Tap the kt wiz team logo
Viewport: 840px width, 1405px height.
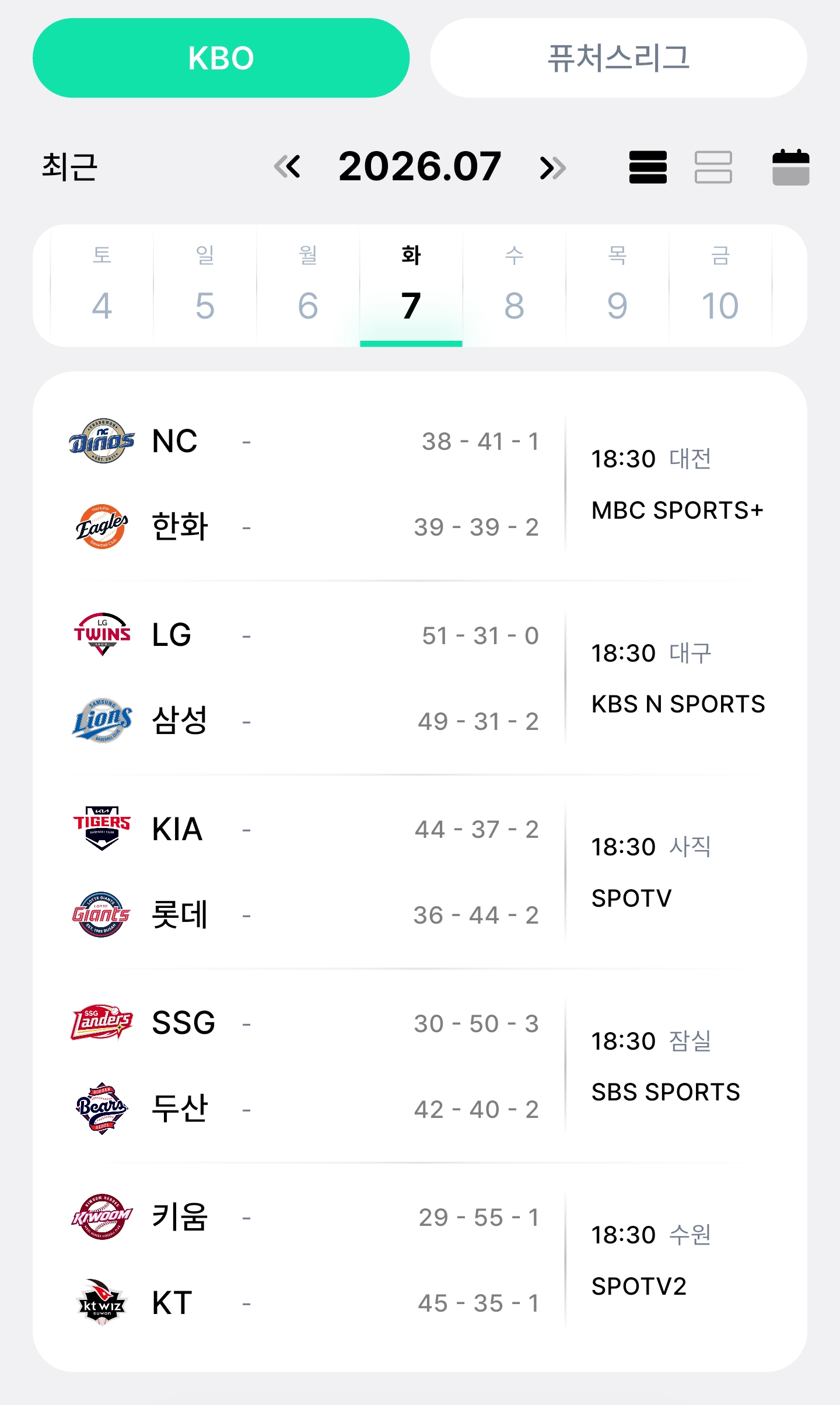(x=101, y=1302)
